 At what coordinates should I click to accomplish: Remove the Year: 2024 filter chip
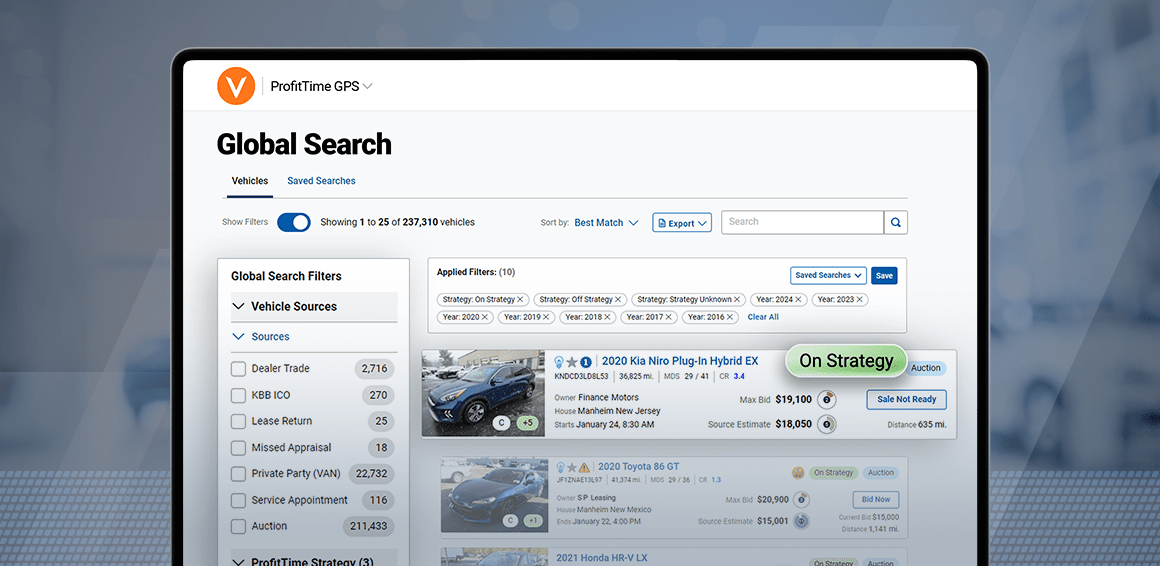click(799, 300)
